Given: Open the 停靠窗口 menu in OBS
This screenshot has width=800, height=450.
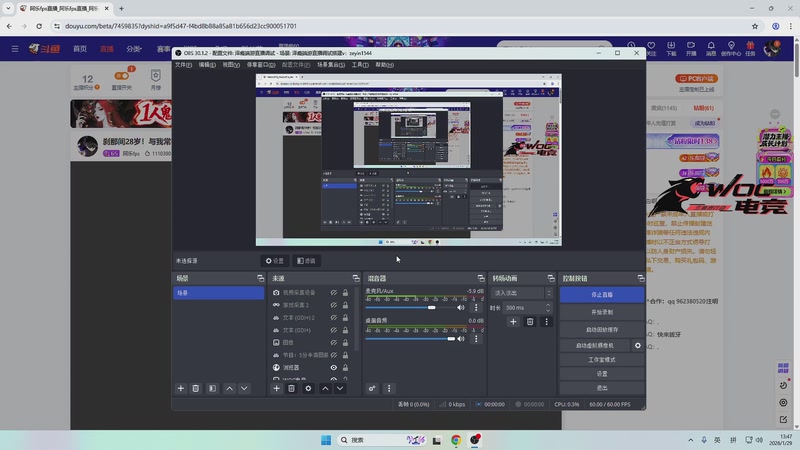Looking at the screenshot, I should tap(261, 65).
